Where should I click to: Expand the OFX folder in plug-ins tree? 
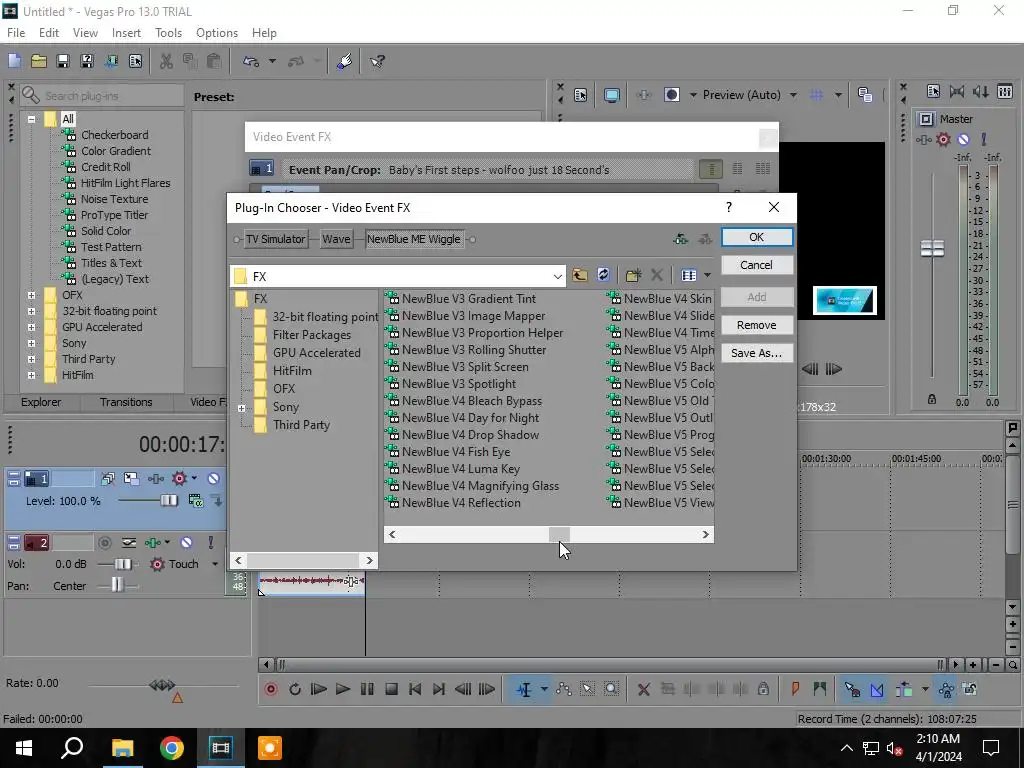click(x=31, y=295)
